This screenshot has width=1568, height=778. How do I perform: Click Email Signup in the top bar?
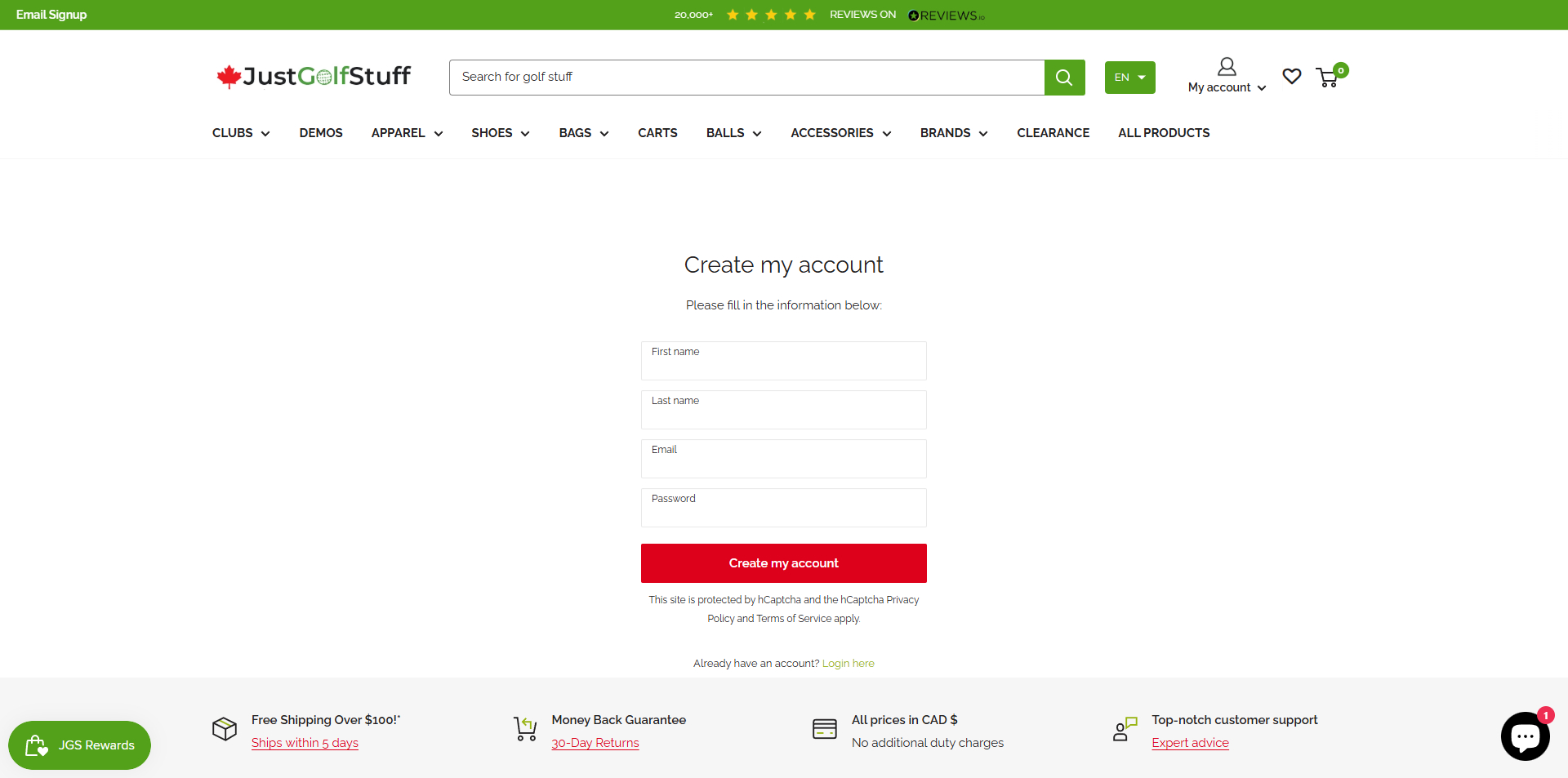51,15
